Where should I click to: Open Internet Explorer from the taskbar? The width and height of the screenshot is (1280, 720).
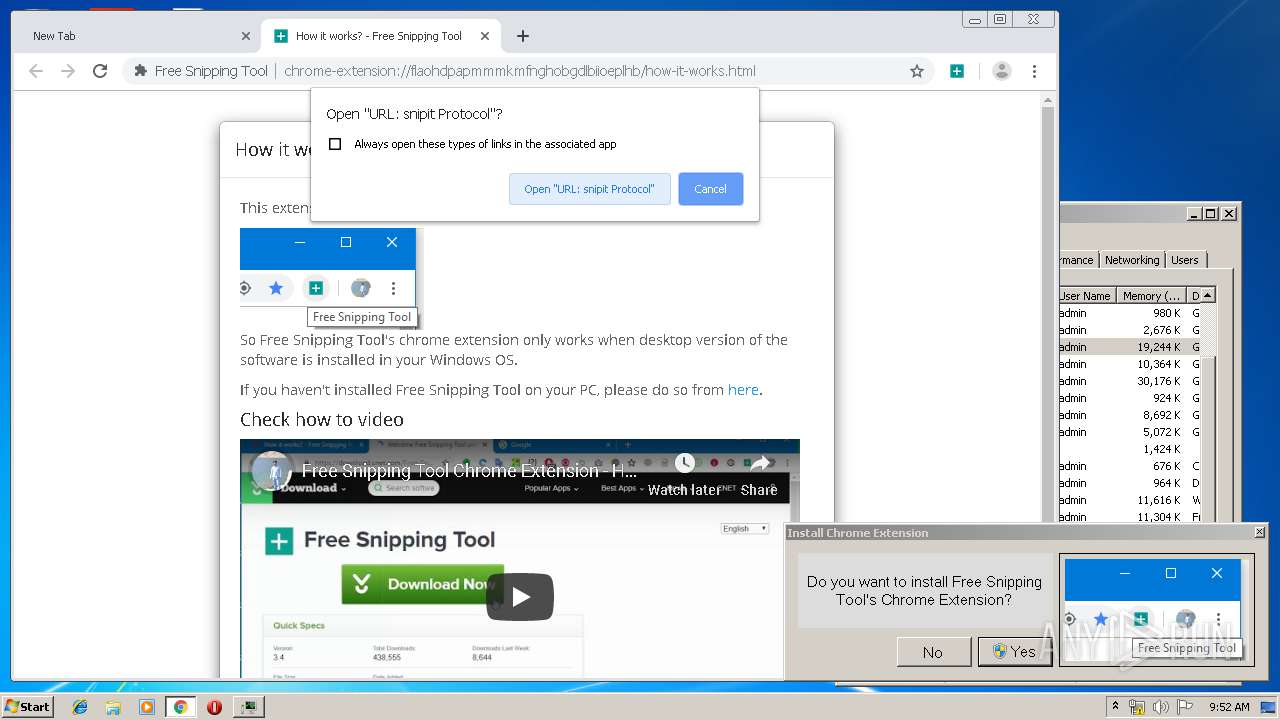80,707
